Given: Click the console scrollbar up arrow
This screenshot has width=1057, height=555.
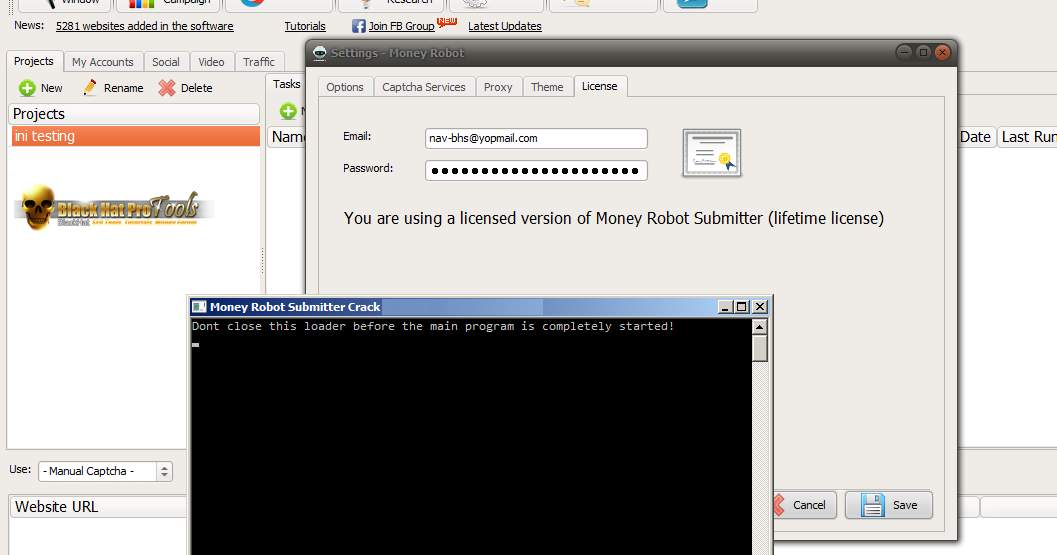Looking at the screenshot, I should point(760,327).
